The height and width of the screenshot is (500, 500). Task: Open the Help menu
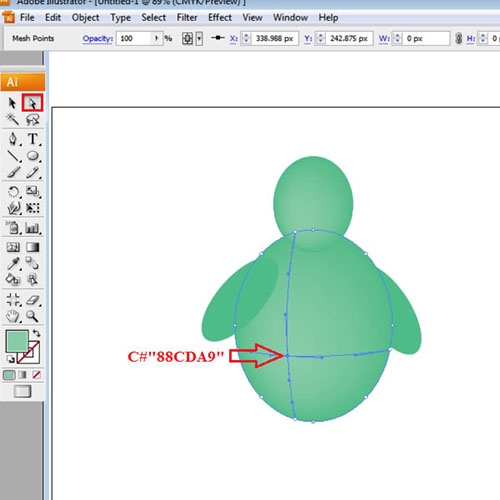(328, 17)
